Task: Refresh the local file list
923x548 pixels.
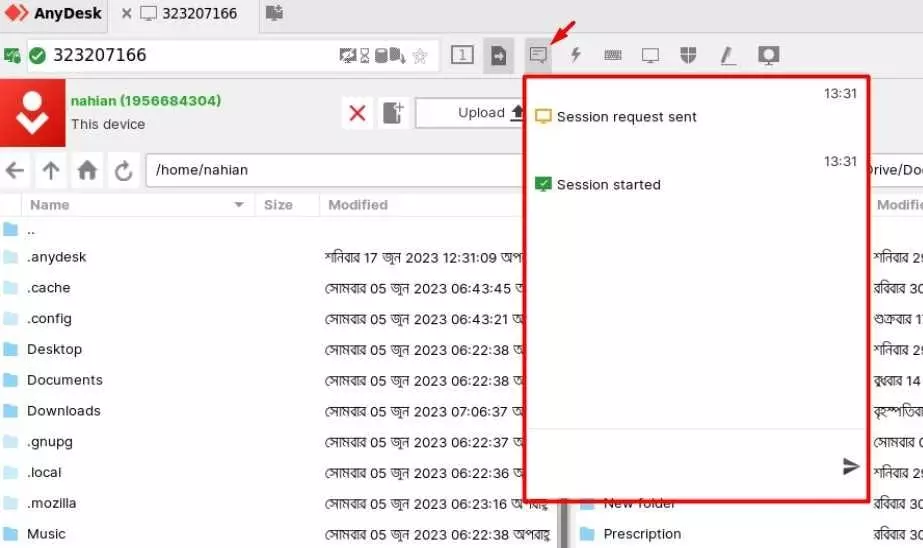Action: (124, 171)
